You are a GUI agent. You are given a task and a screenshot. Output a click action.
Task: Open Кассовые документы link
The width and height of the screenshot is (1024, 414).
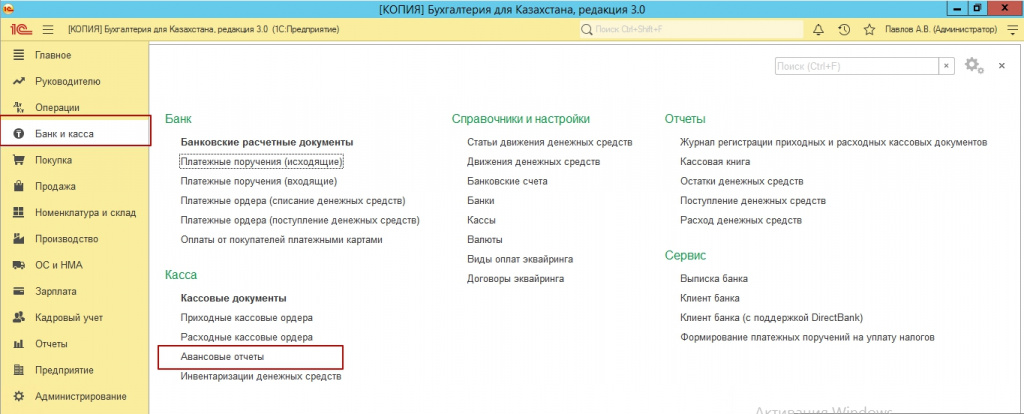tap(233, 298)
